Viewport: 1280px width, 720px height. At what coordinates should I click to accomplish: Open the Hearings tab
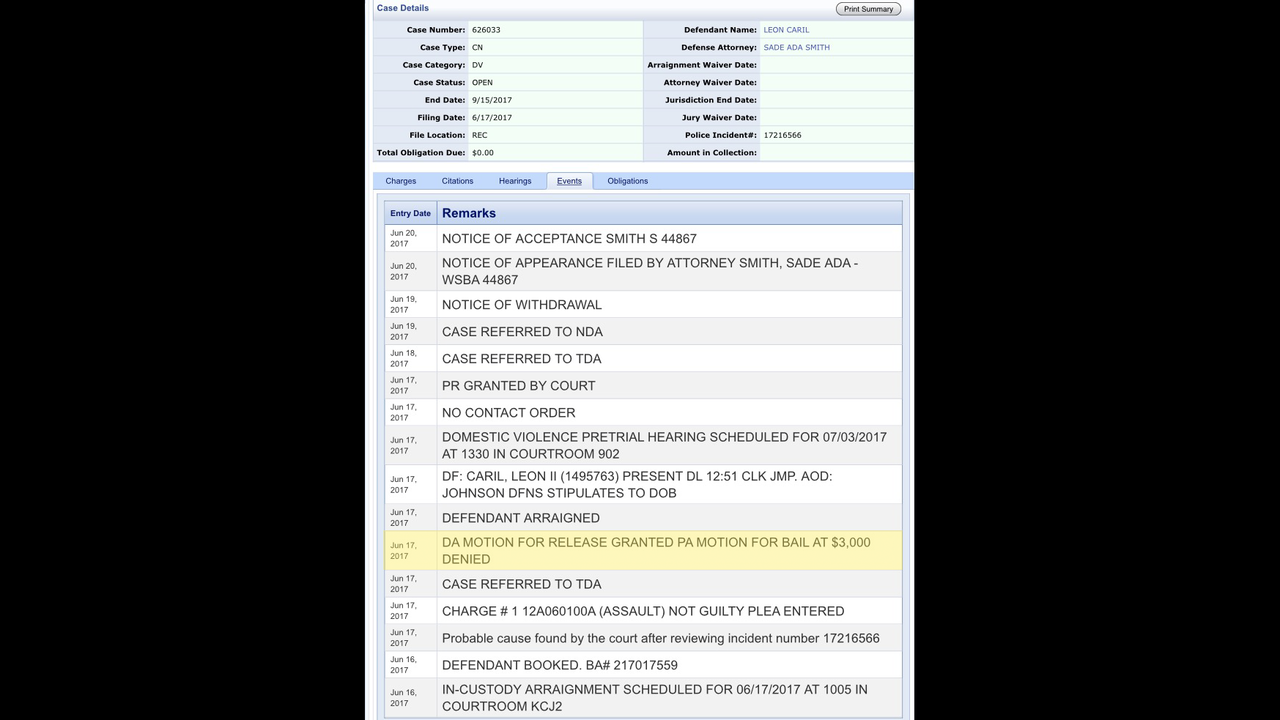click(515, 181)
